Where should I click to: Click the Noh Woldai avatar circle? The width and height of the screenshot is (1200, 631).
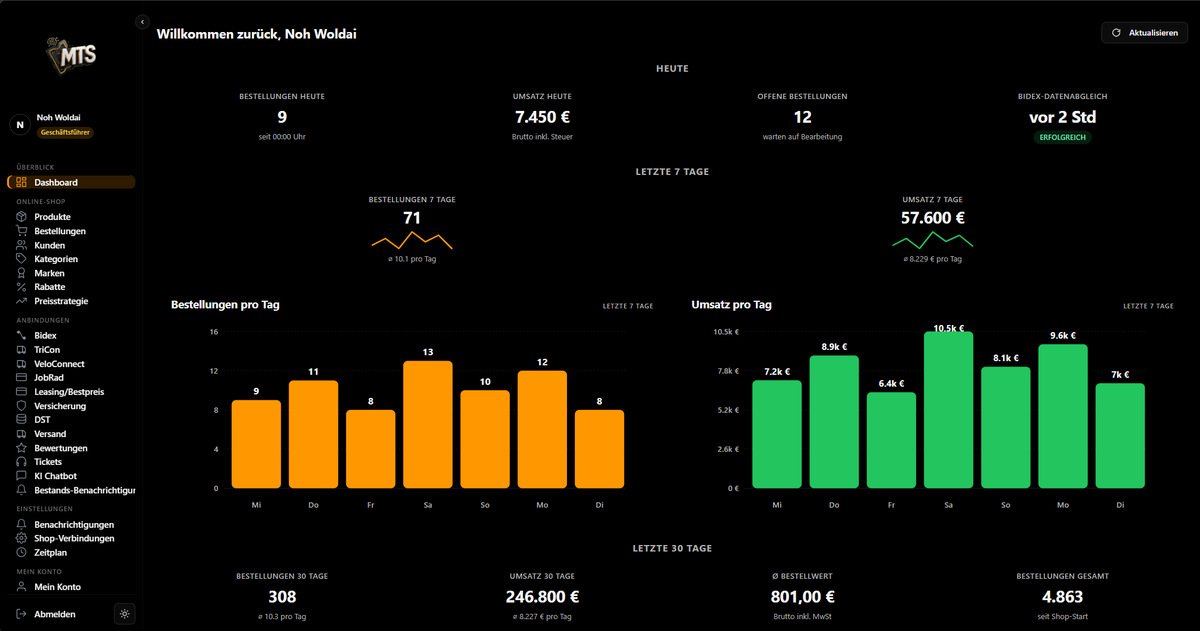[18, 125]
